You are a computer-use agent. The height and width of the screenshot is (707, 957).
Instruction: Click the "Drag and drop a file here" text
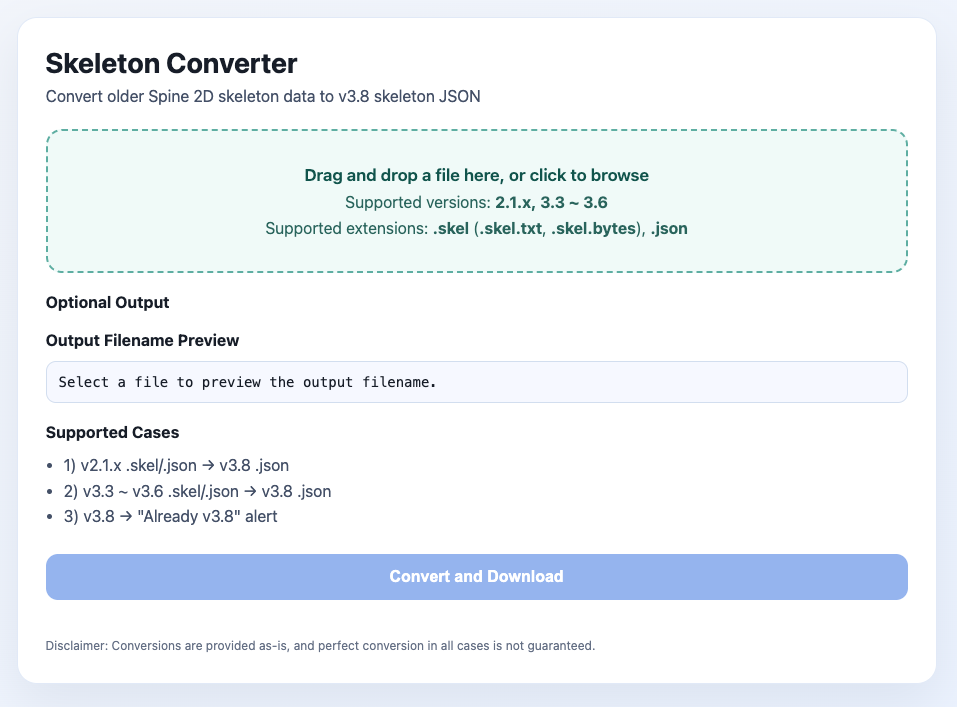click(x=476, y=175)
